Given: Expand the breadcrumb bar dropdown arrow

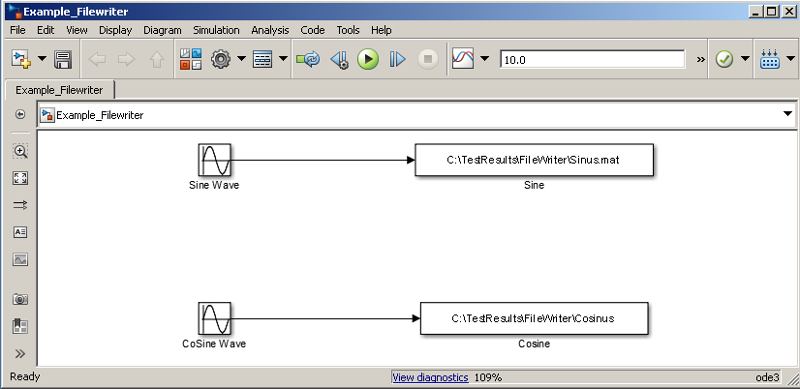Looking at the screenshot, I should point(788,114).
